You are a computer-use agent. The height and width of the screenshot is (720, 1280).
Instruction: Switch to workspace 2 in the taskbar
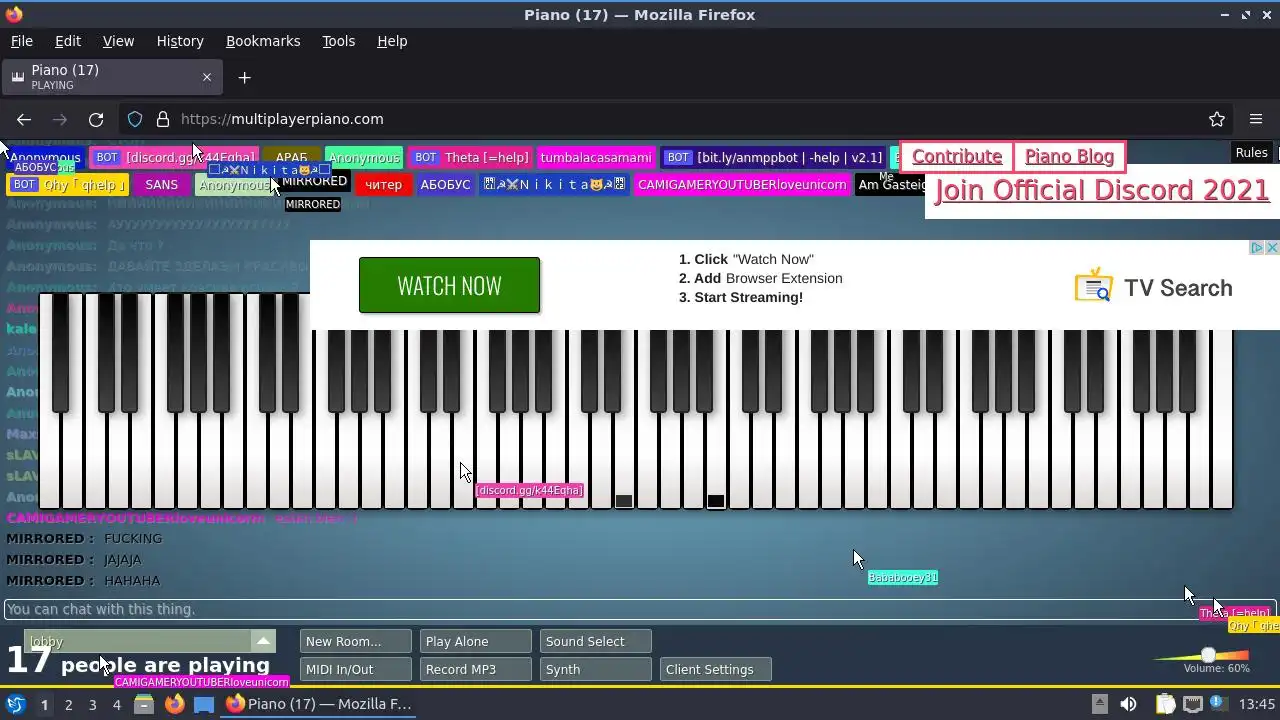tap(68, 704)
